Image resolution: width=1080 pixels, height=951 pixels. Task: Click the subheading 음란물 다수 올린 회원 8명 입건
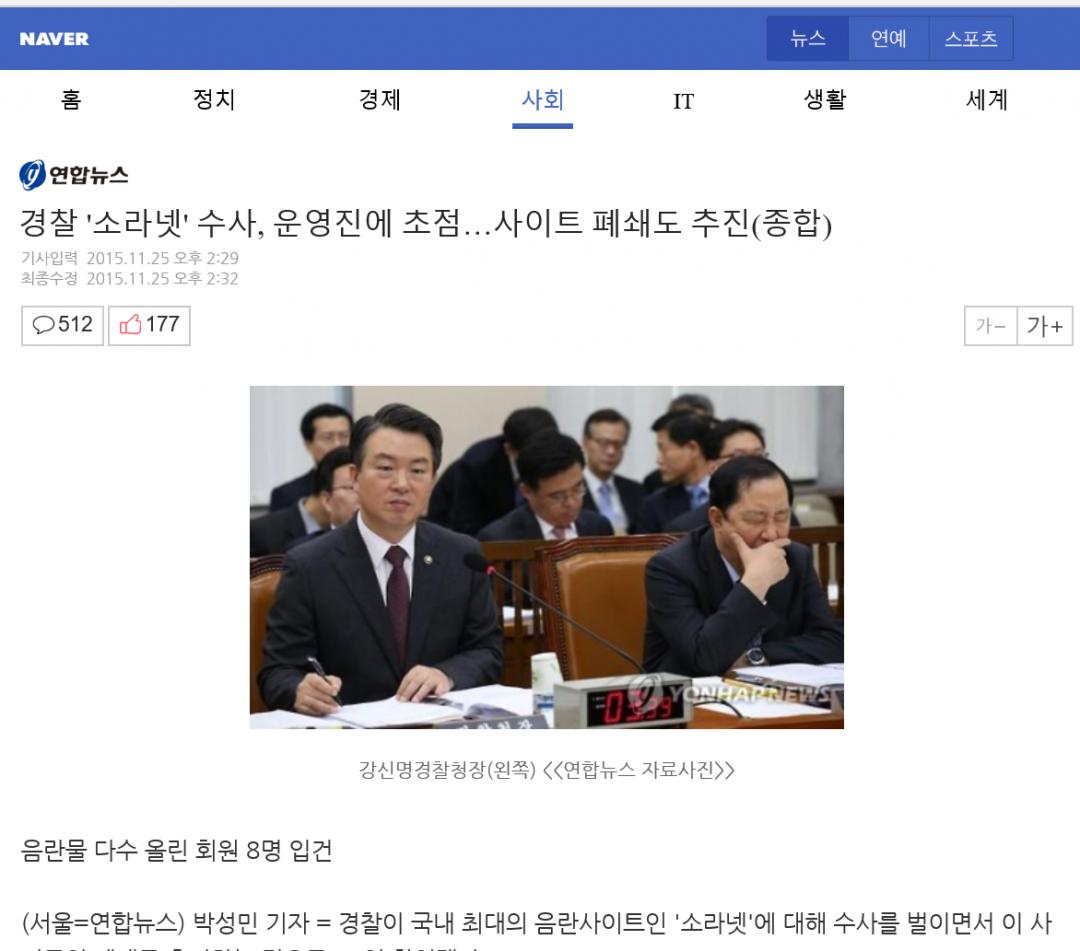pos(176,850)
